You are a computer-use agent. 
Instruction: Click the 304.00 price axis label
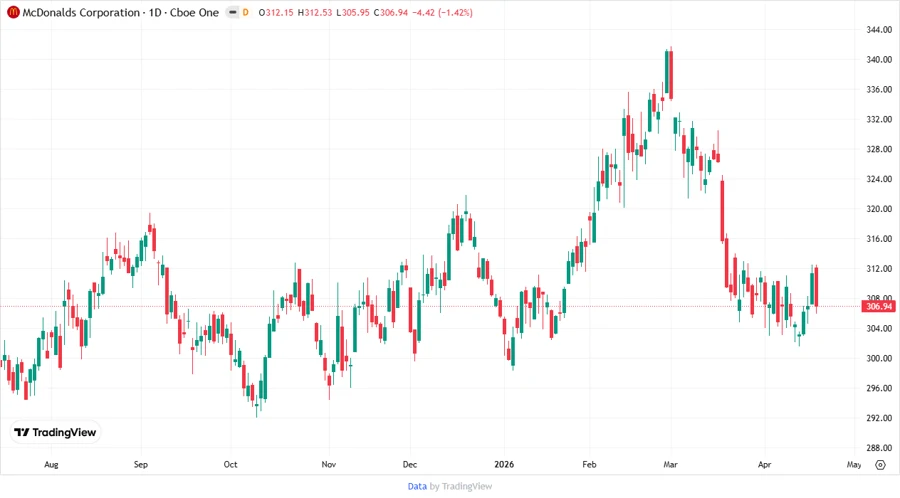[879, 329]
